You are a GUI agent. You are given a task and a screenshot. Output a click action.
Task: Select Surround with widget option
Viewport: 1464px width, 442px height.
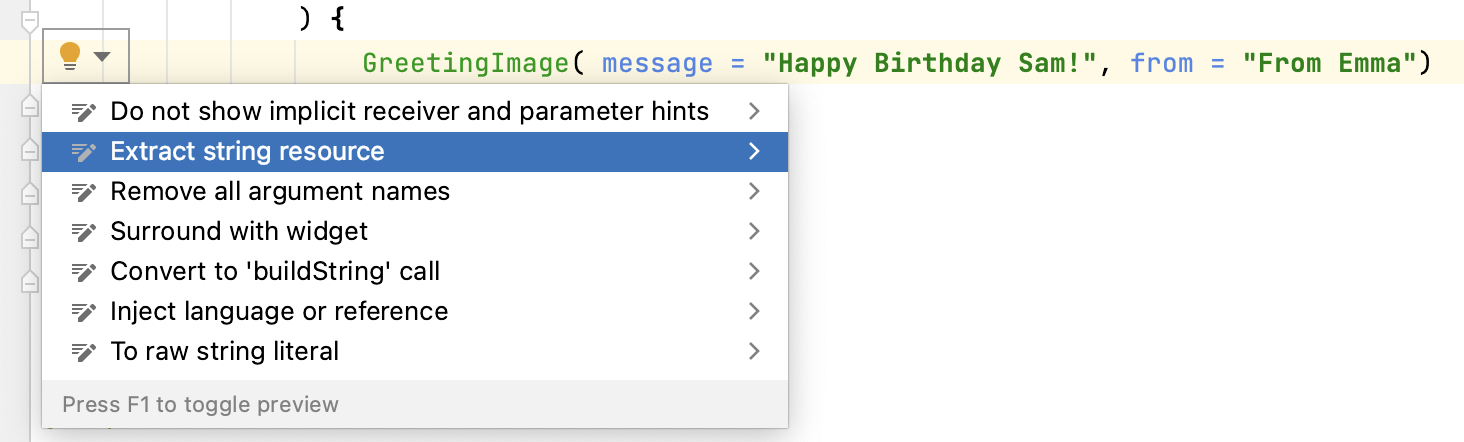tap(239, 232)
